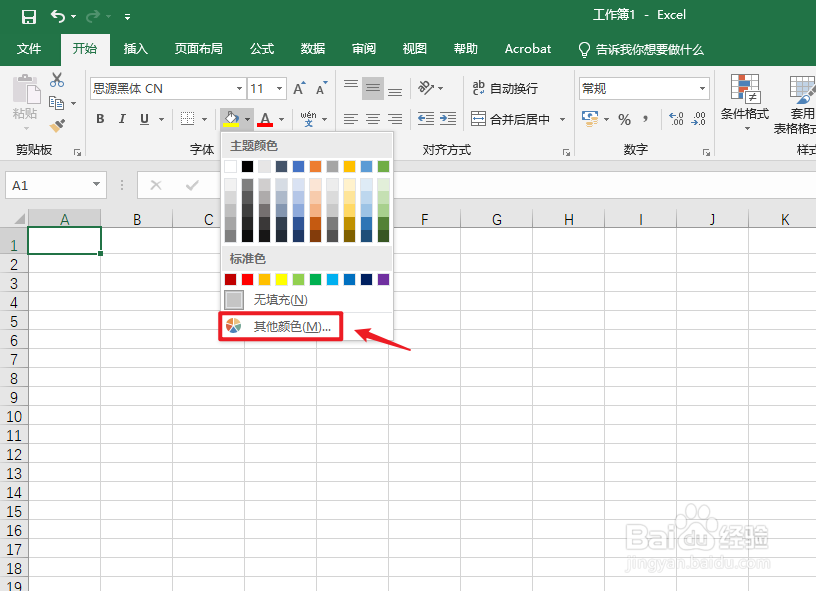Click the decrease decimal icon
This screenshot has width=816, height=591.
698,119
